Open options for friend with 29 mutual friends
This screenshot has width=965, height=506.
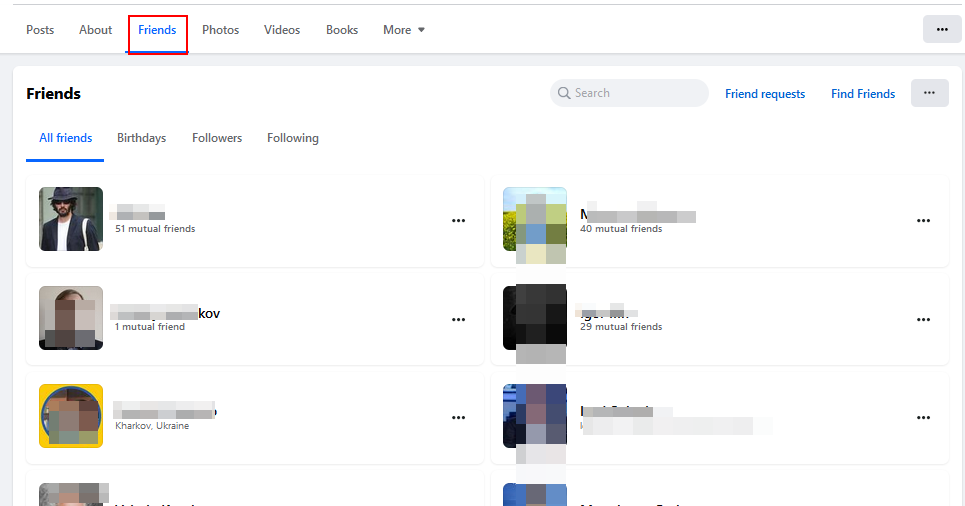923,319
